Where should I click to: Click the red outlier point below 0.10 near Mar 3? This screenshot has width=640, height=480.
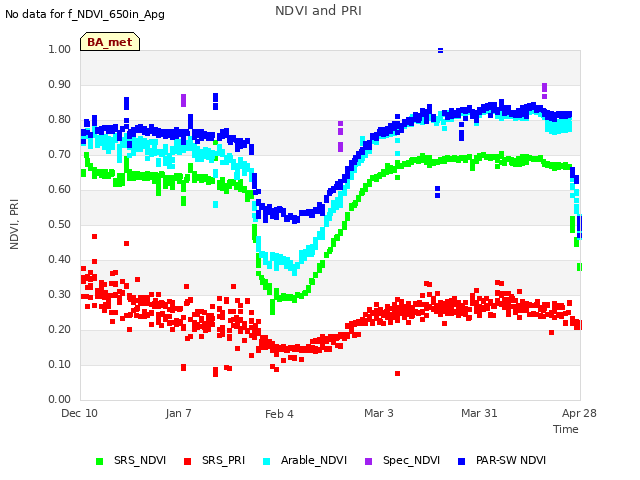tap(398, 373)
